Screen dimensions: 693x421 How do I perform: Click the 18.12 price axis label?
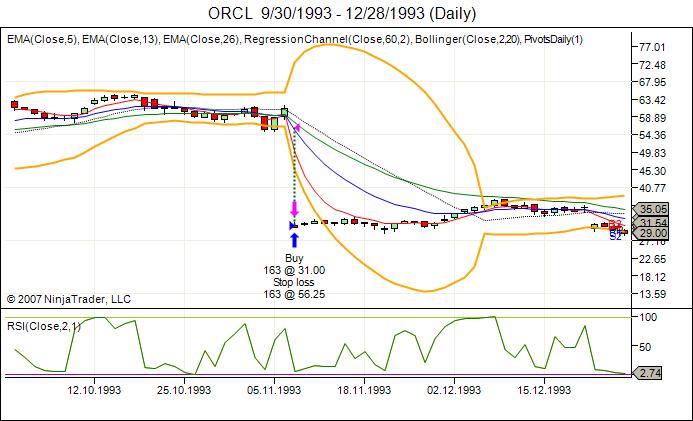[x=652, y=277]
